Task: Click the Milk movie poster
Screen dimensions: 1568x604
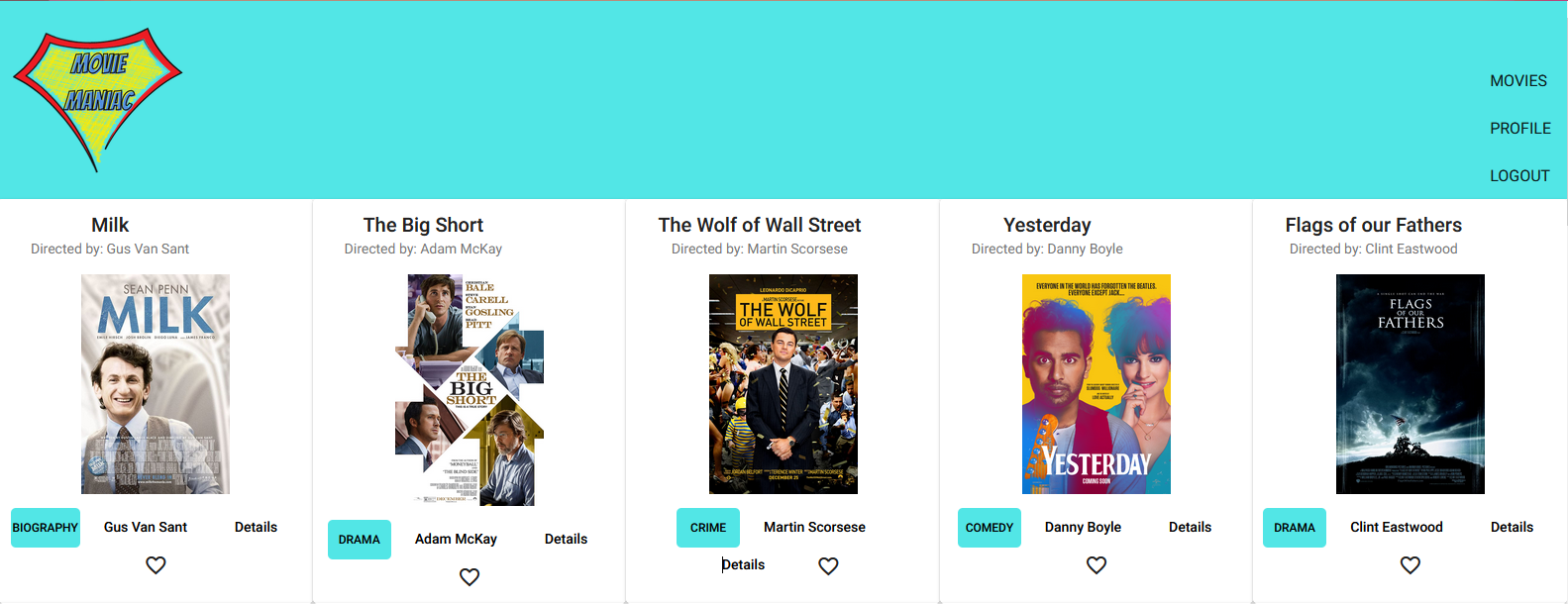Action: coord(156,384)
